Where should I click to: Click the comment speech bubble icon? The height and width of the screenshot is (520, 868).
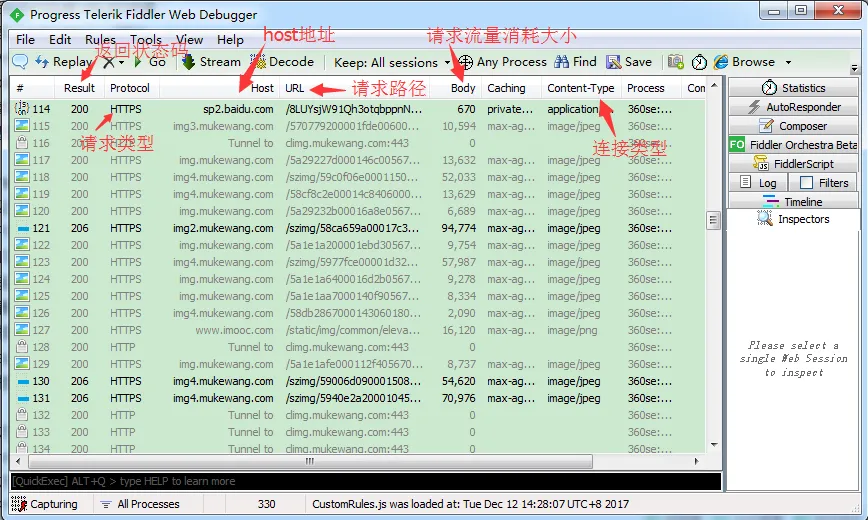20,61
